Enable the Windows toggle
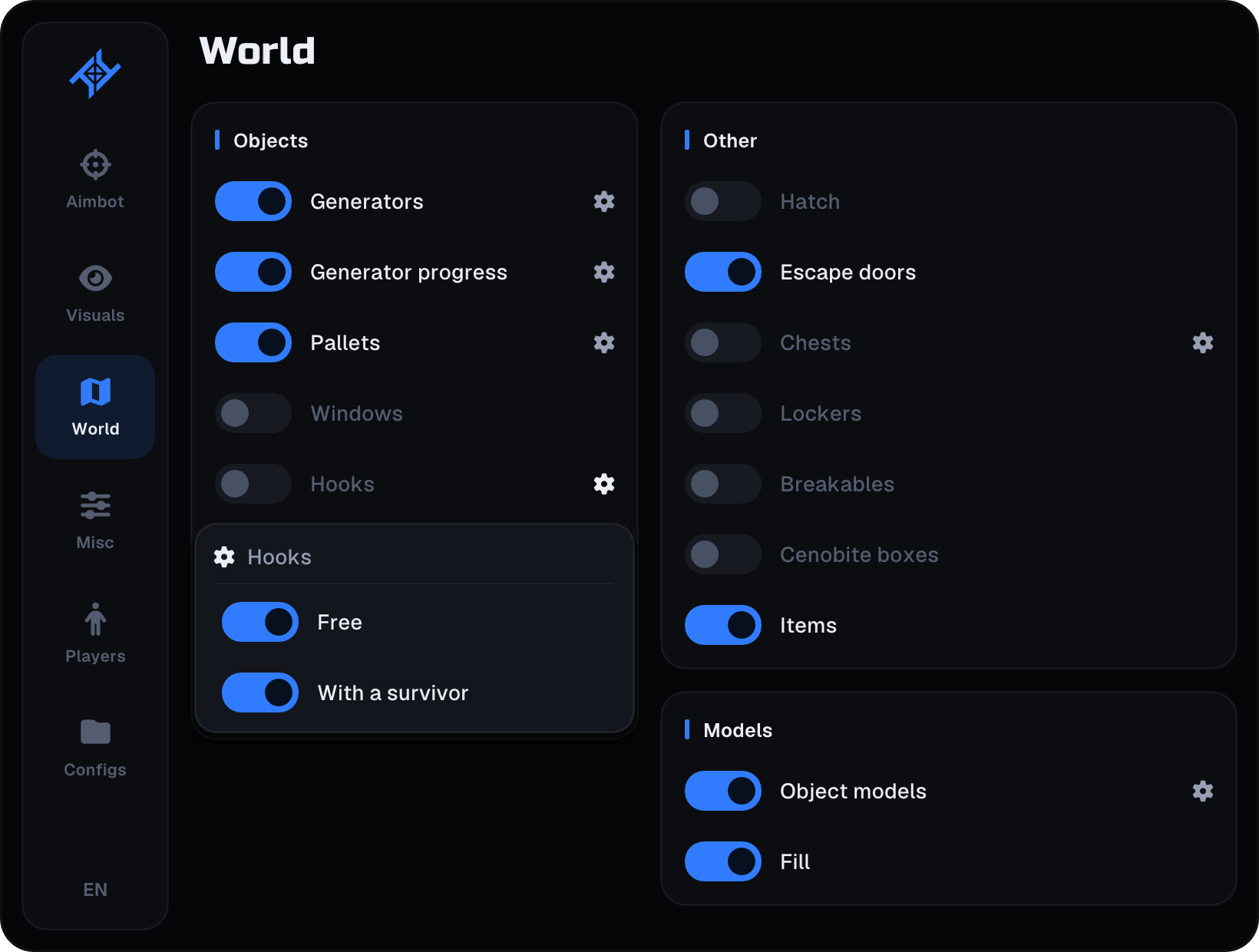 (253, 413)
